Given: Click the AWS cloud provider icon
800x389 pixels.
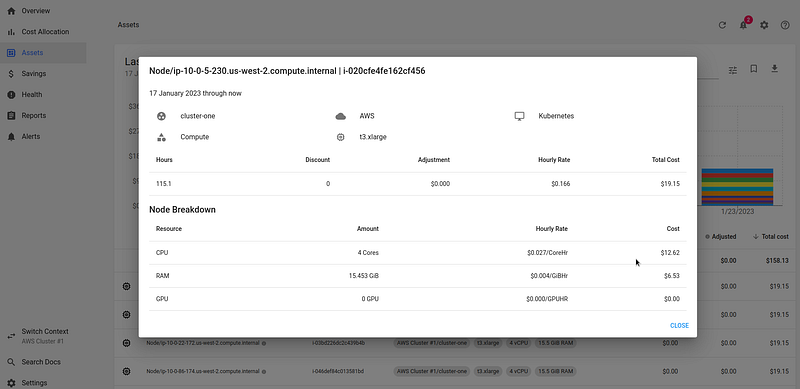Looking at the screenshot, I should (x=340, y=116).
